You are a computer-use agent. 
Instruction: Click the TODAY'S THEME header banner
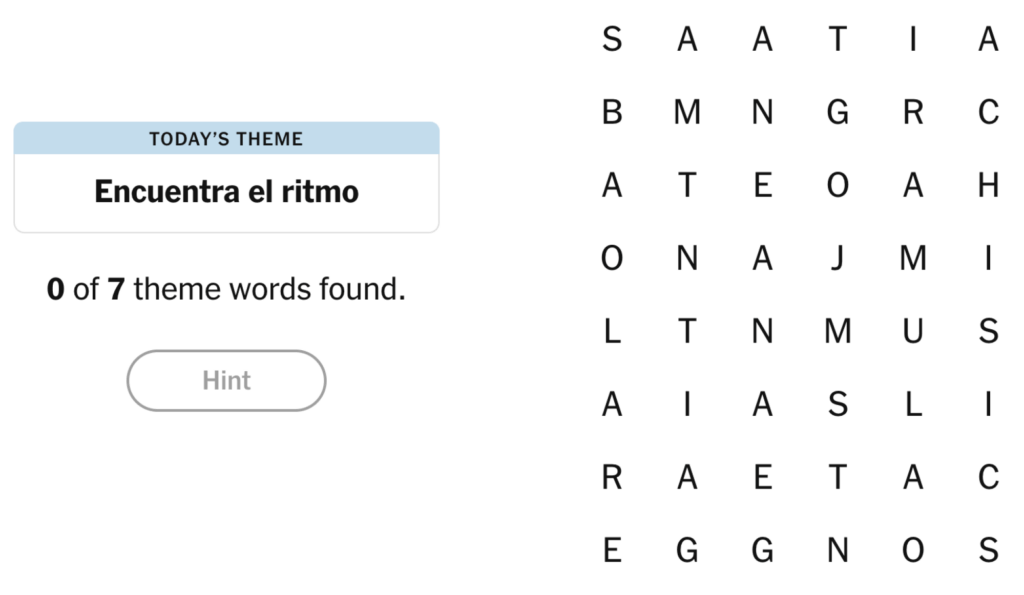(226, 139)
